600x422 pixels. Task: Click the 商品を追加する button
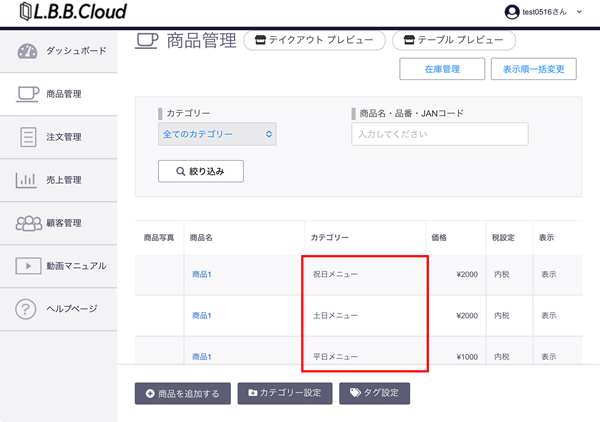tap(183, 393)
